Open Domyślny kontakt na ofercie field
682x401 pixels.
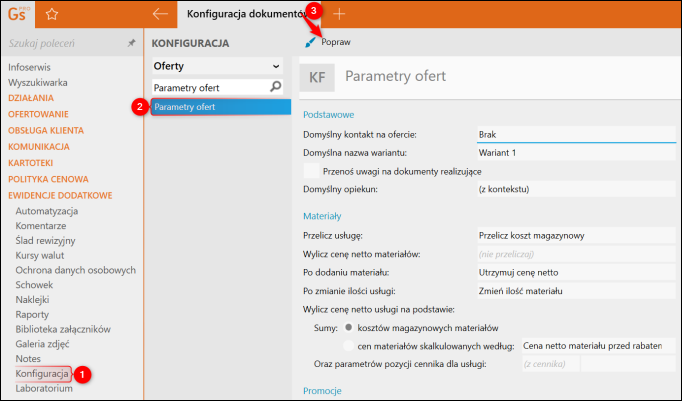click(576, 134)
